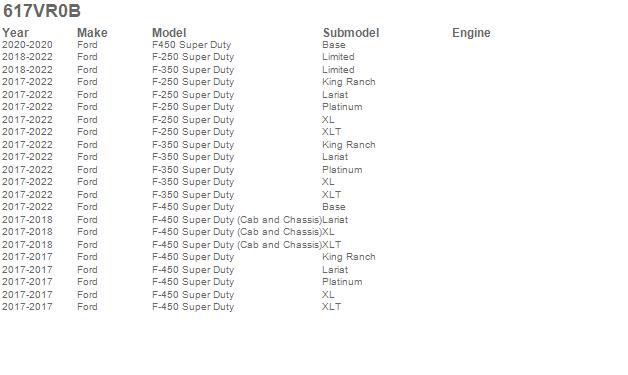628x375 pixels.
Task: Click the XLT submodel cell in the last row
Action: point(332,307)
